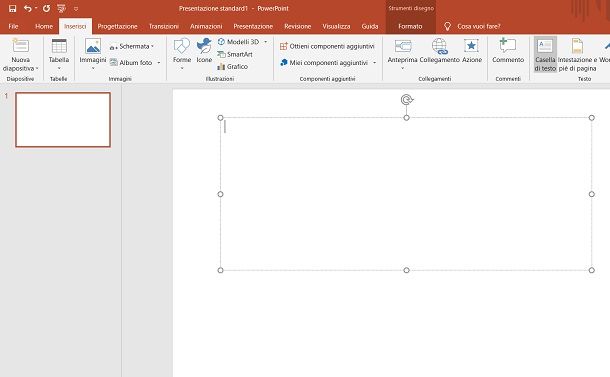Open the Visualizza tab
This screenshot has width=610, height=377.
click(336, 26)
